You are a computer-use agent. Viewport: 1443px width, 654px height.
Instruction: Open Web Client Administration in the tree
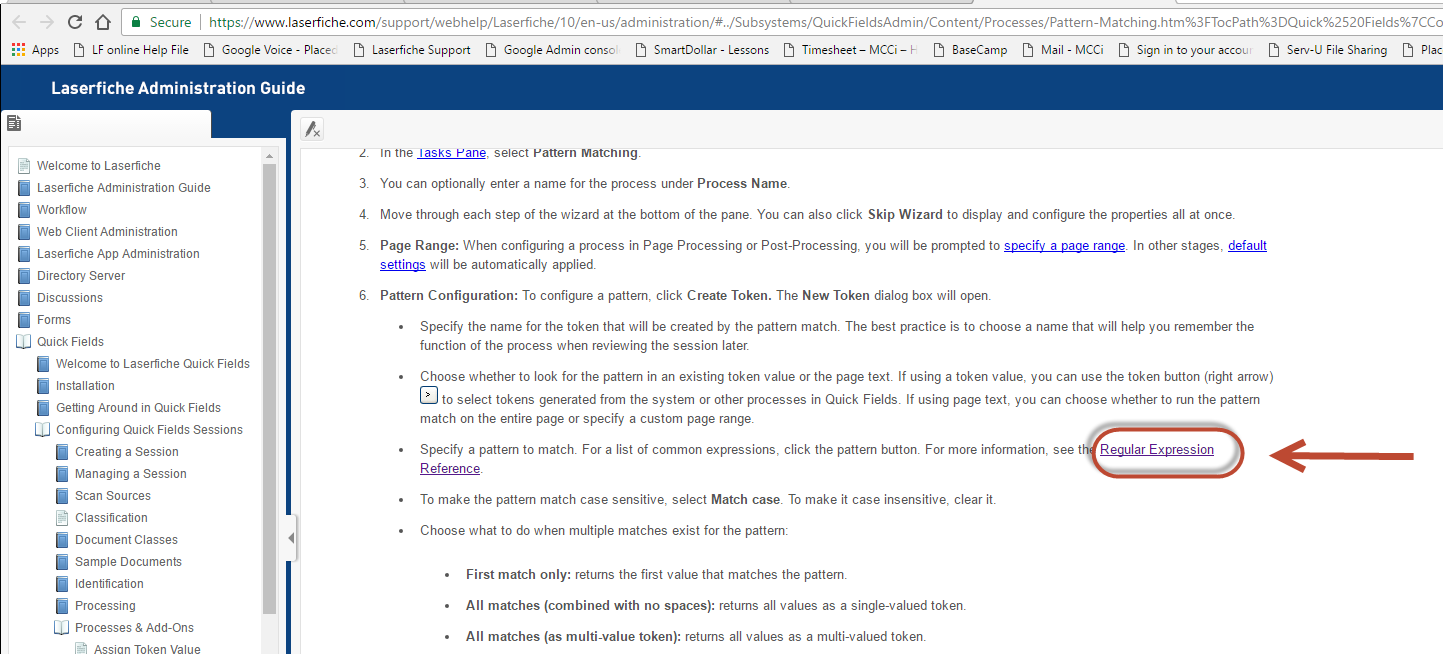point(107,232)
